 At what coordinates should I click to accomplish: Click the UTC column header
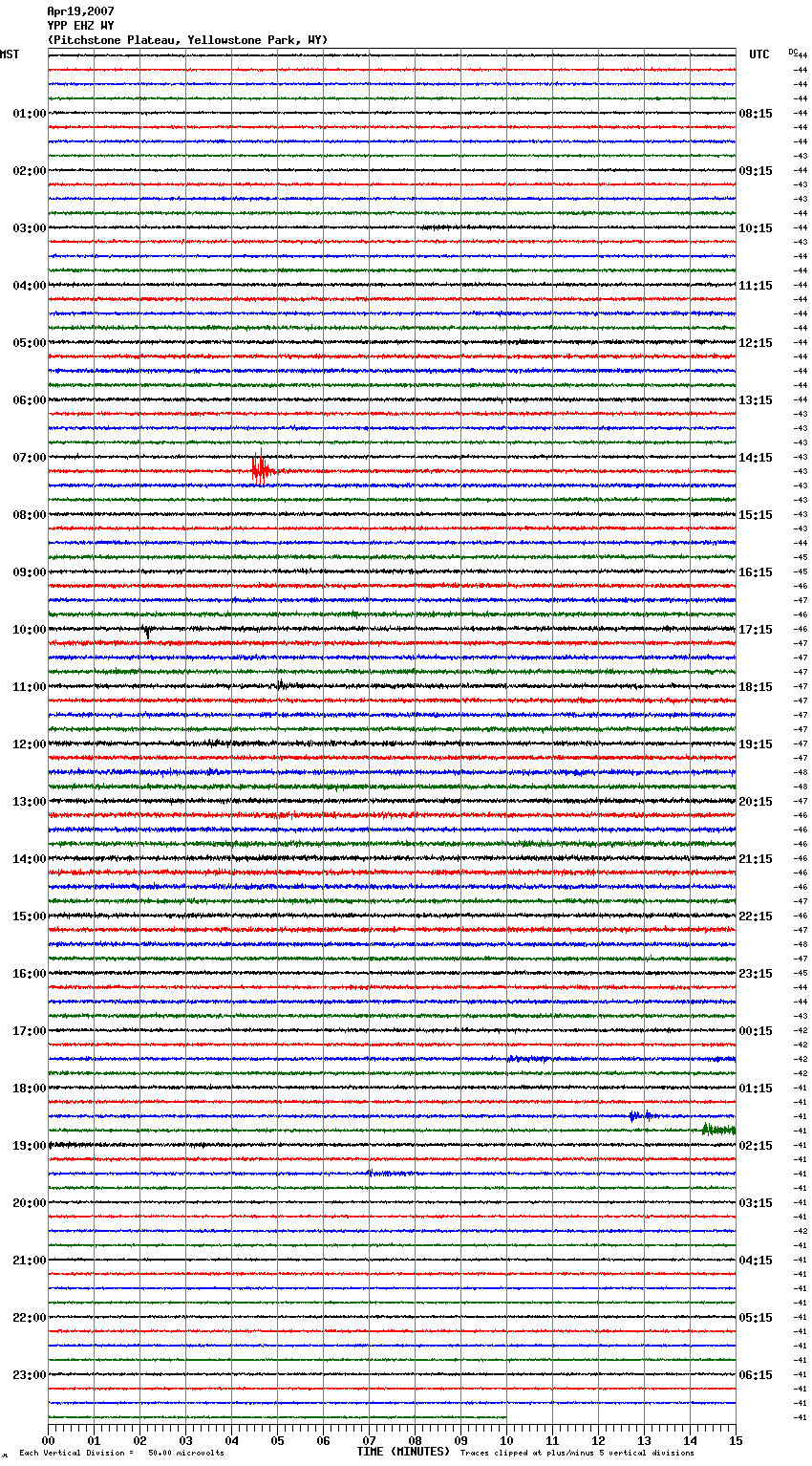(x=759, y=54)
